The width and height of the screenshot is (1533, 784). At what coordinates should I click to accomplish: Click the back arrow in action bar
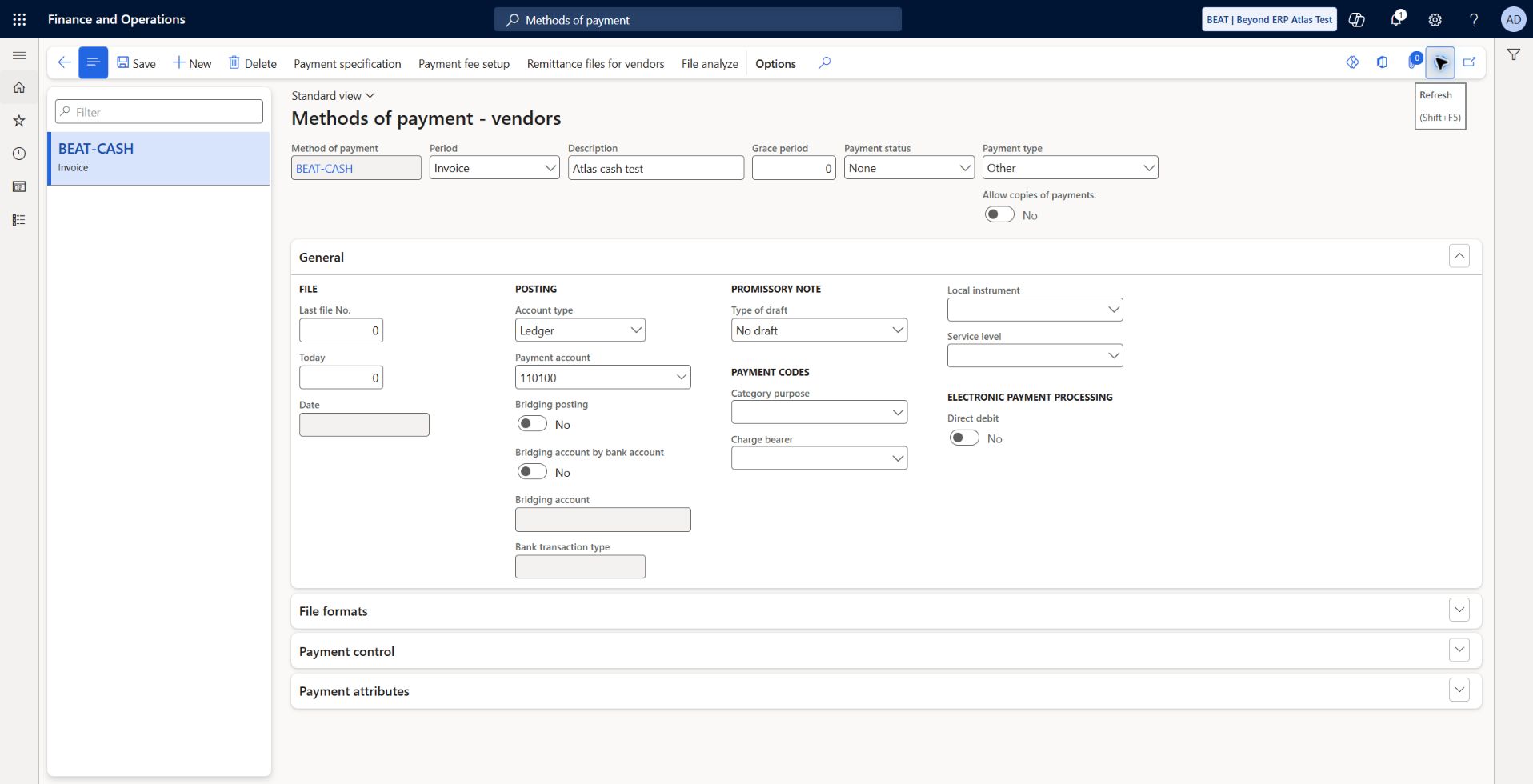point(64,62)
